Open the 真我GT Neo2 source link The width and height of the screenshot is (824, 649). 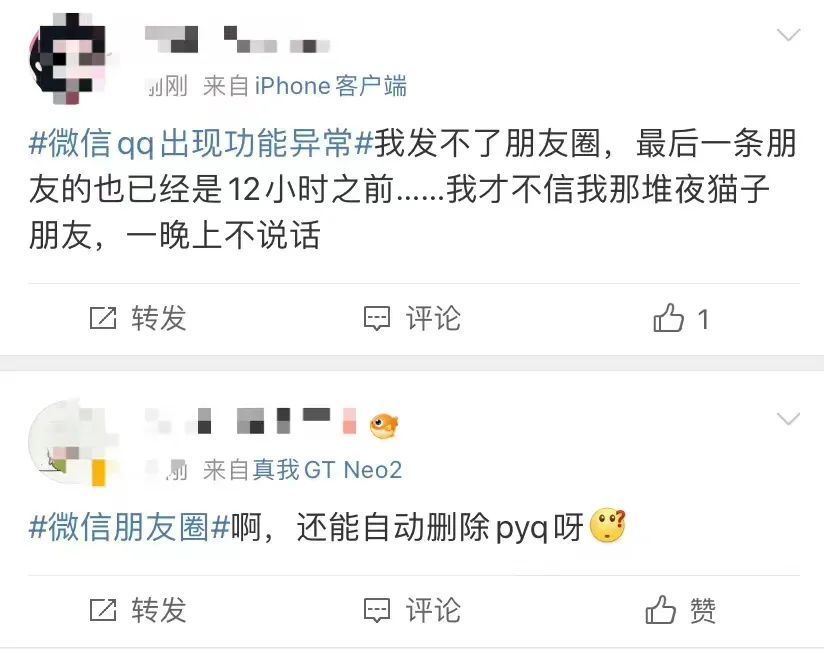click(x=327, y=470)
